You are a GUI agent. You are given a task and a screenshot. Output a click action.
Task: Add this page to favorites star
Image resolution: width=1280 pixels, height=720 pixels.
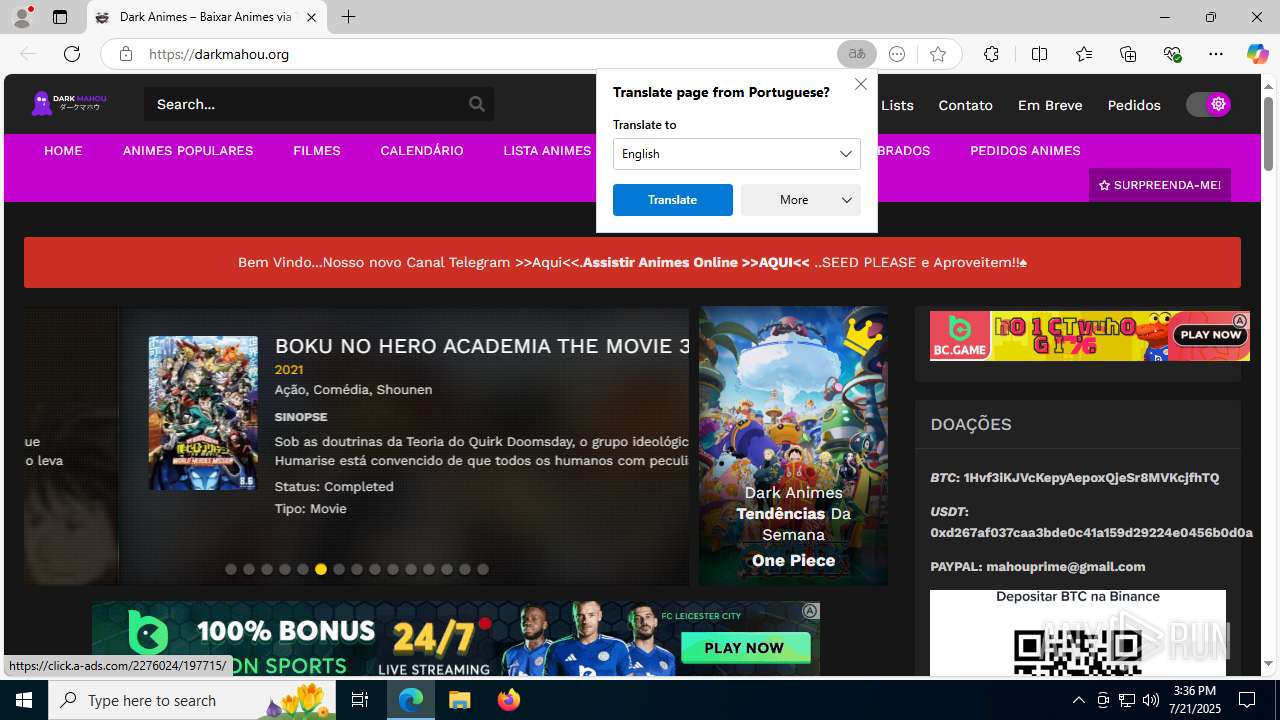(937, 54)
